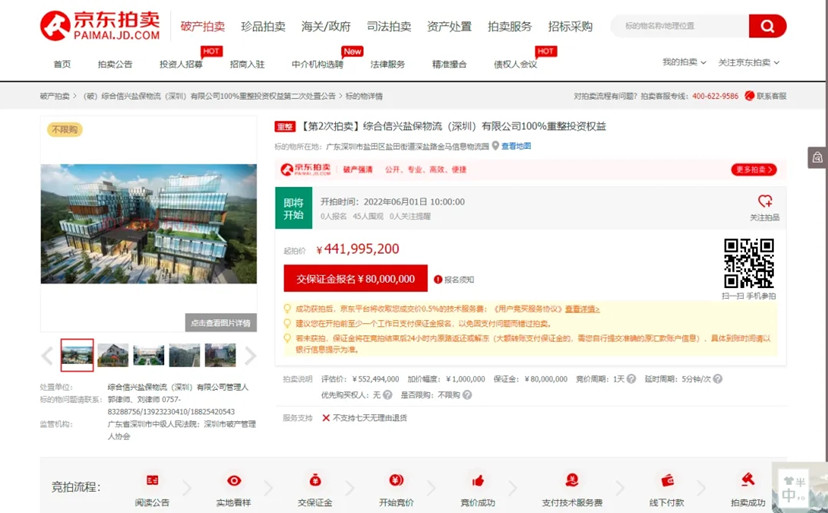Select the second thumbnail image
Screen dimensions: 828x513
pos(113,355)
